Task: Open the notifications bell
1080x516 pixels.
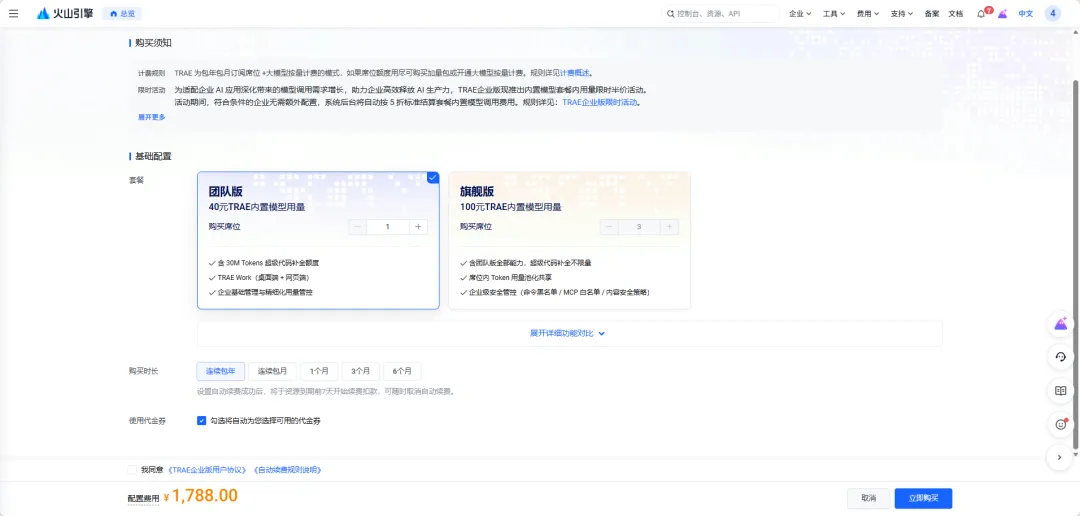Action: (x=982, y=14)
